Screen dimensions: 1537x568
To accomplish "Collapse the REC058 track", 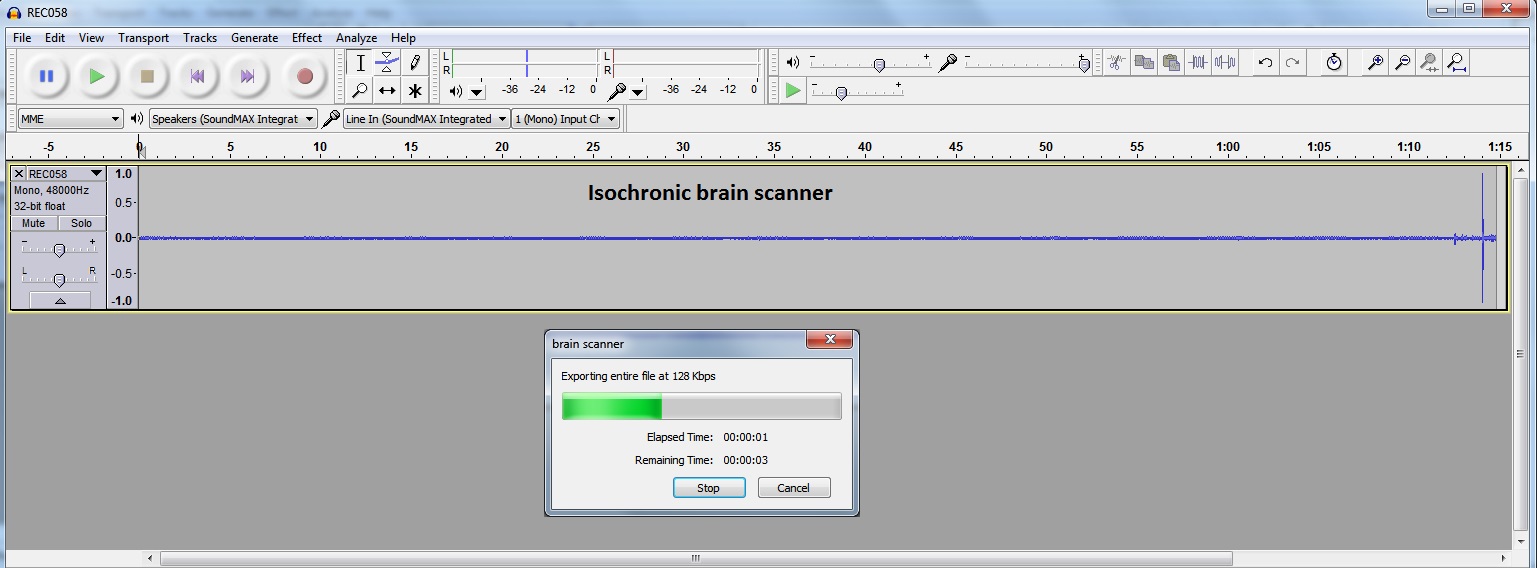I will (59, 300).
